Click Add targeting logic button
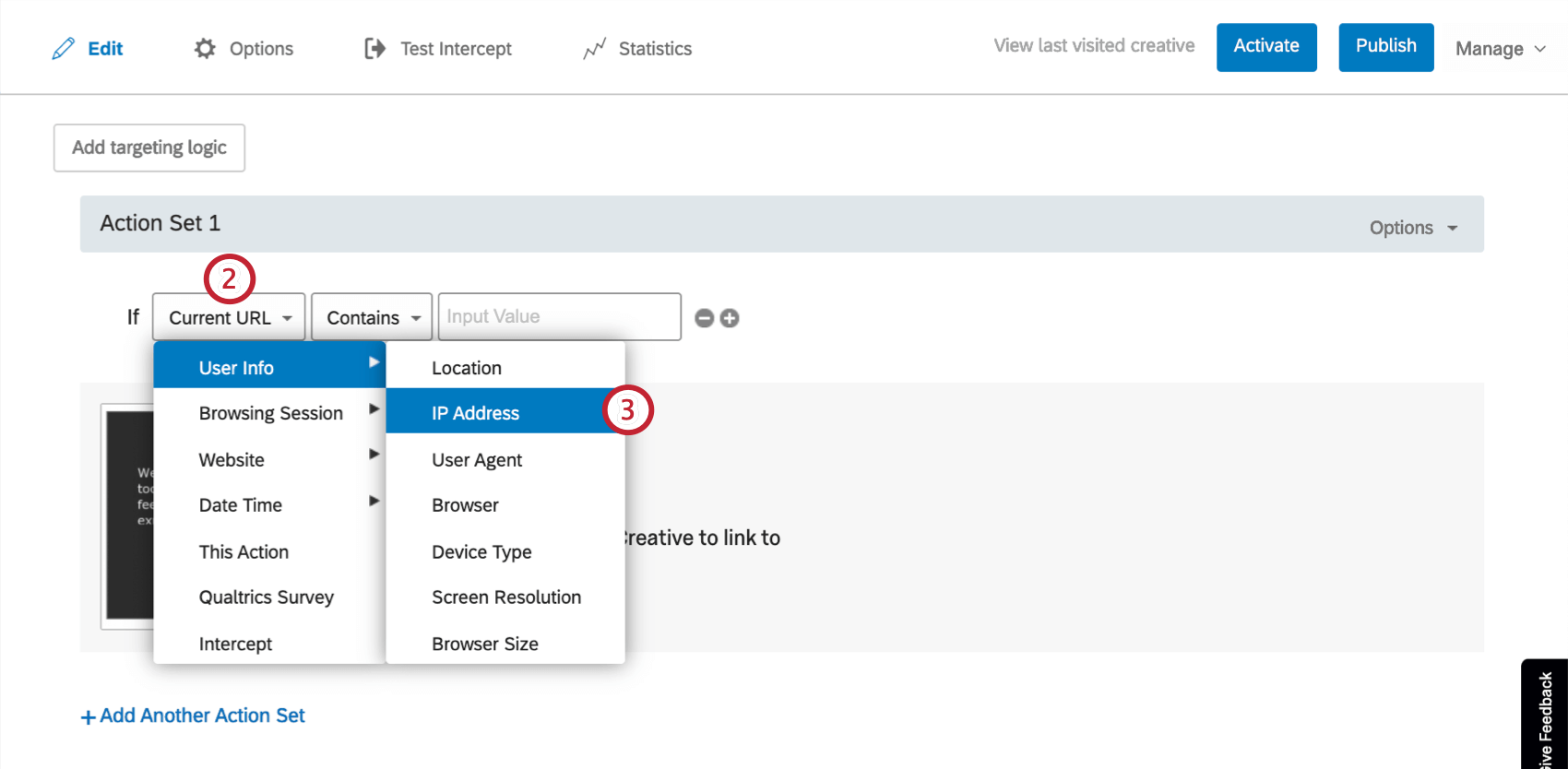Image resolution: width=1568 pixels, height=769 pixels. click(x=149, y=148)
